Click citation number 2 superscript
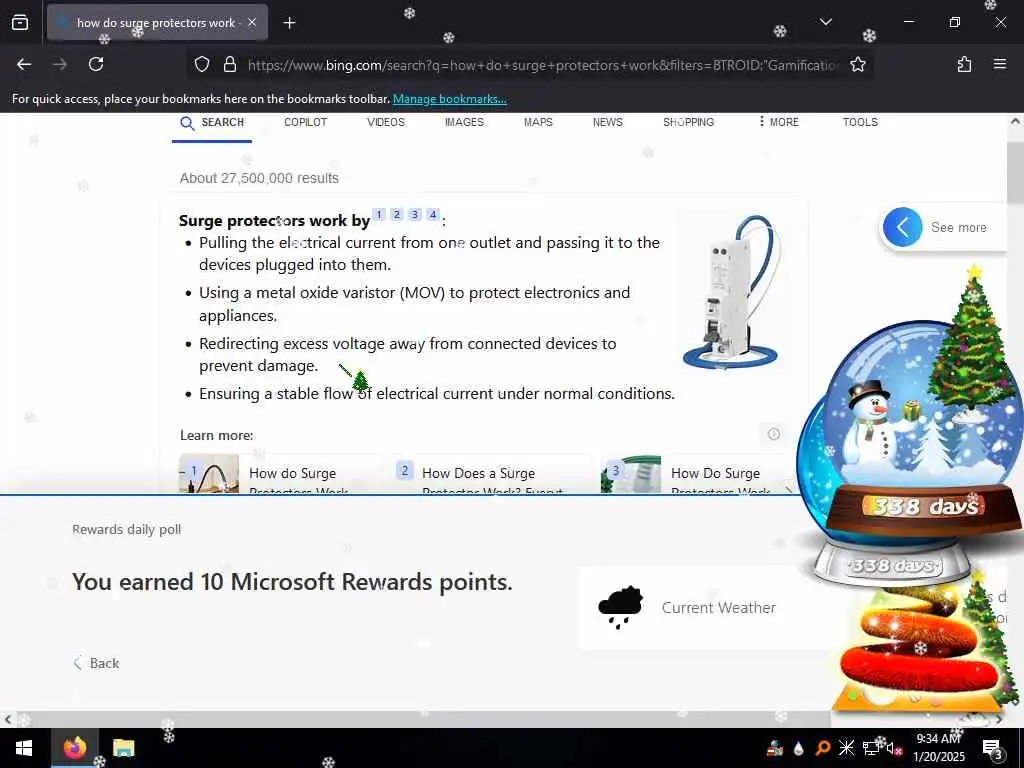 coord(396,214)
